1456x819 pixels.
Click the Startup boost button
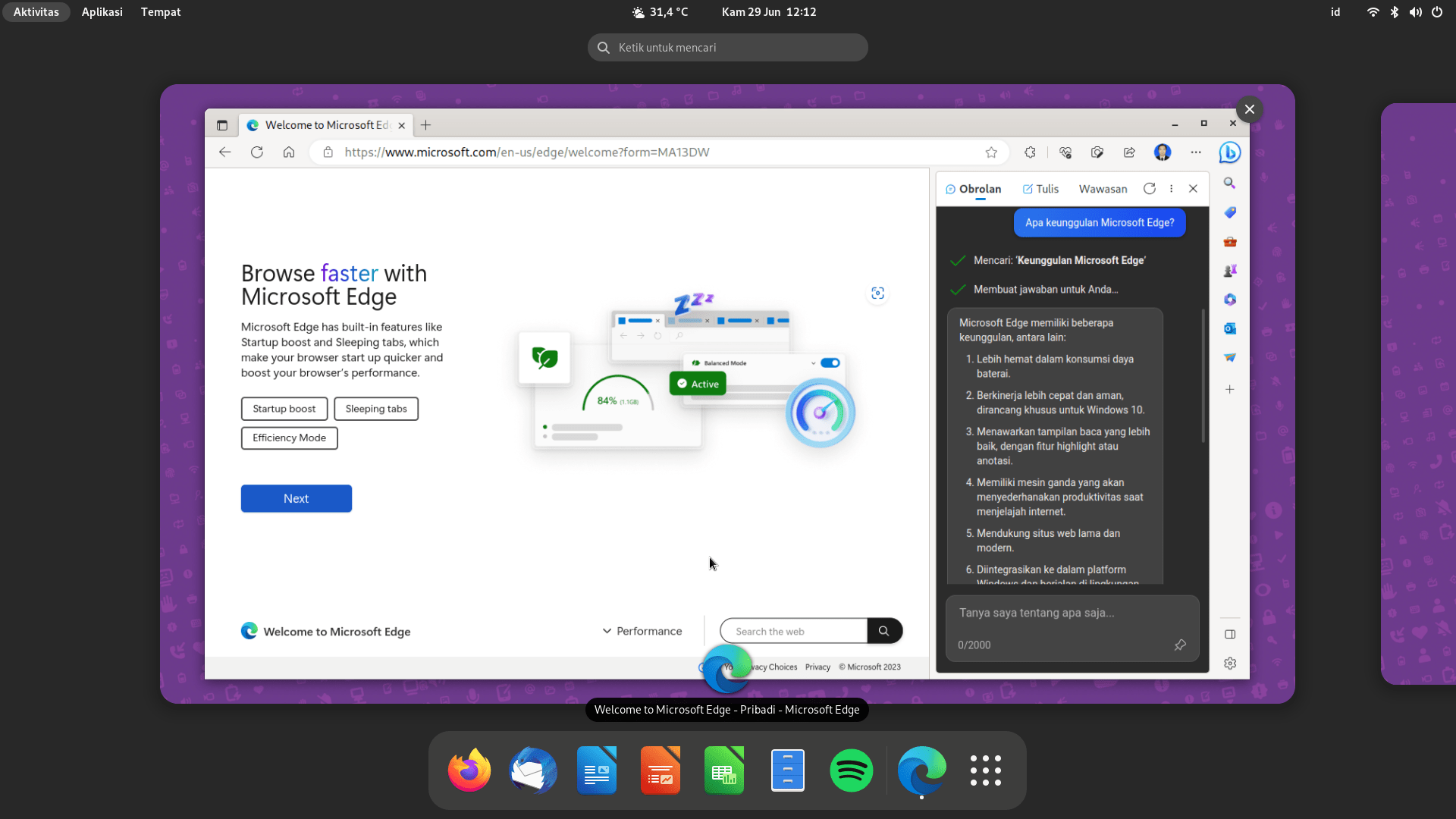(x=284, y=409)
